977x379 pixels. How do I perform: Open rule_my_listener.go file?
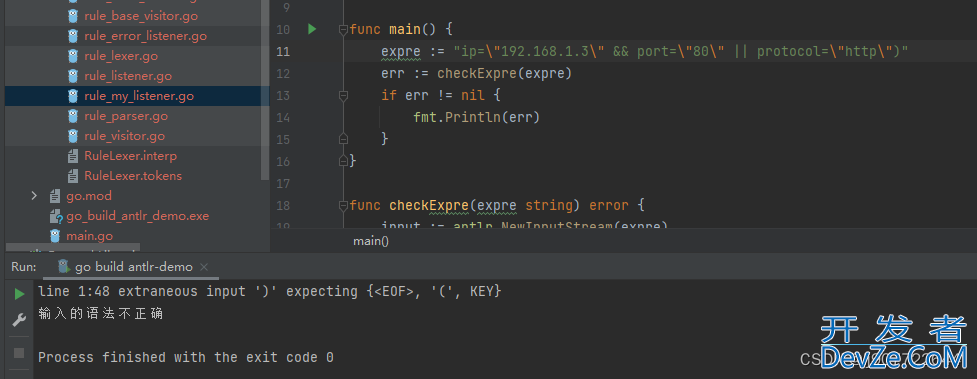click(x=138, y=96)
